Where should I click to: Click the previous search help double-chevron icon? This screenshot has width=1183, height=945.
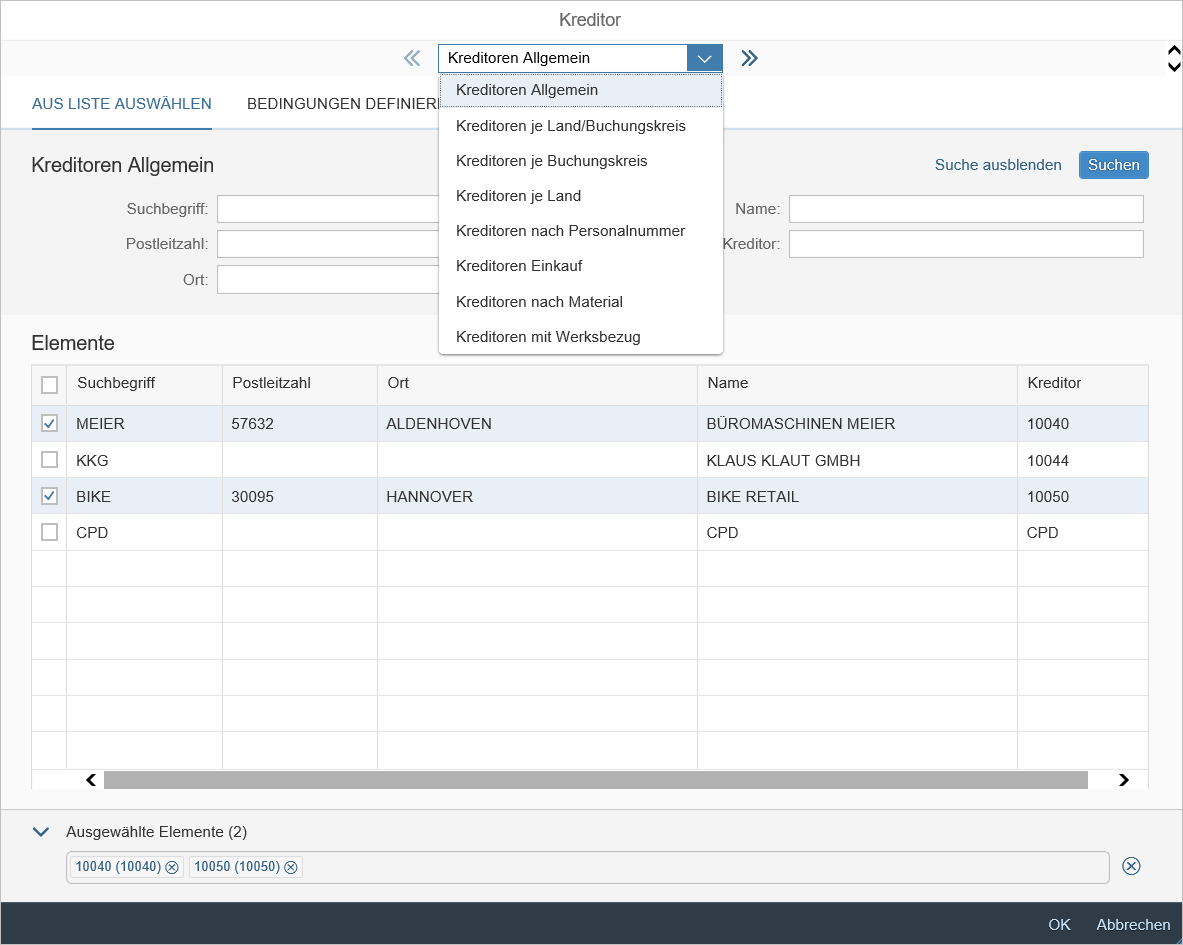click(412, 58)
